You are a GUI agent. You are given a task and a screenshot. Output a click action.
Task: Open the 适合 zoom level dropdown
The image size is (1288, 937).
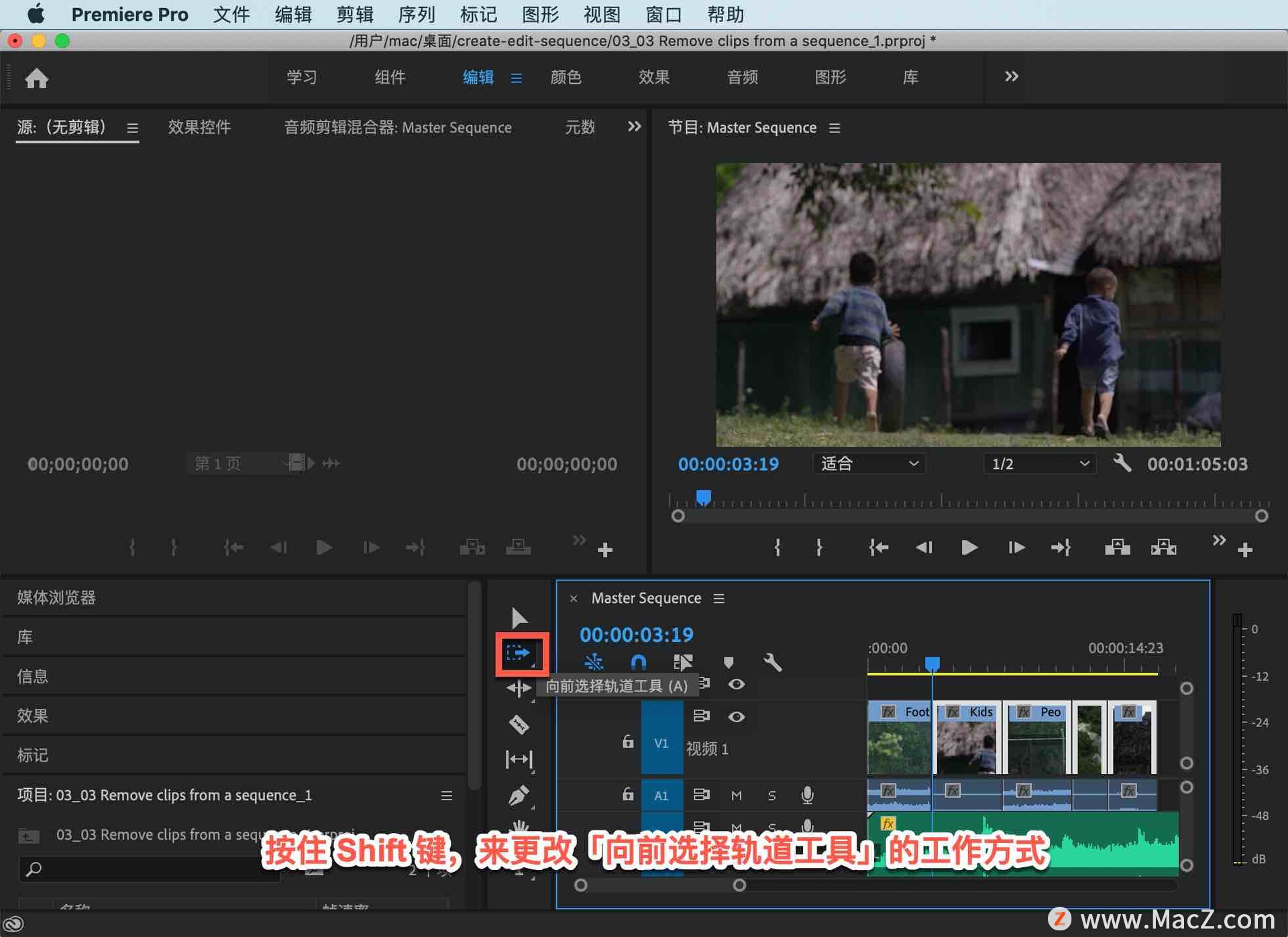[x=869, y=463]
